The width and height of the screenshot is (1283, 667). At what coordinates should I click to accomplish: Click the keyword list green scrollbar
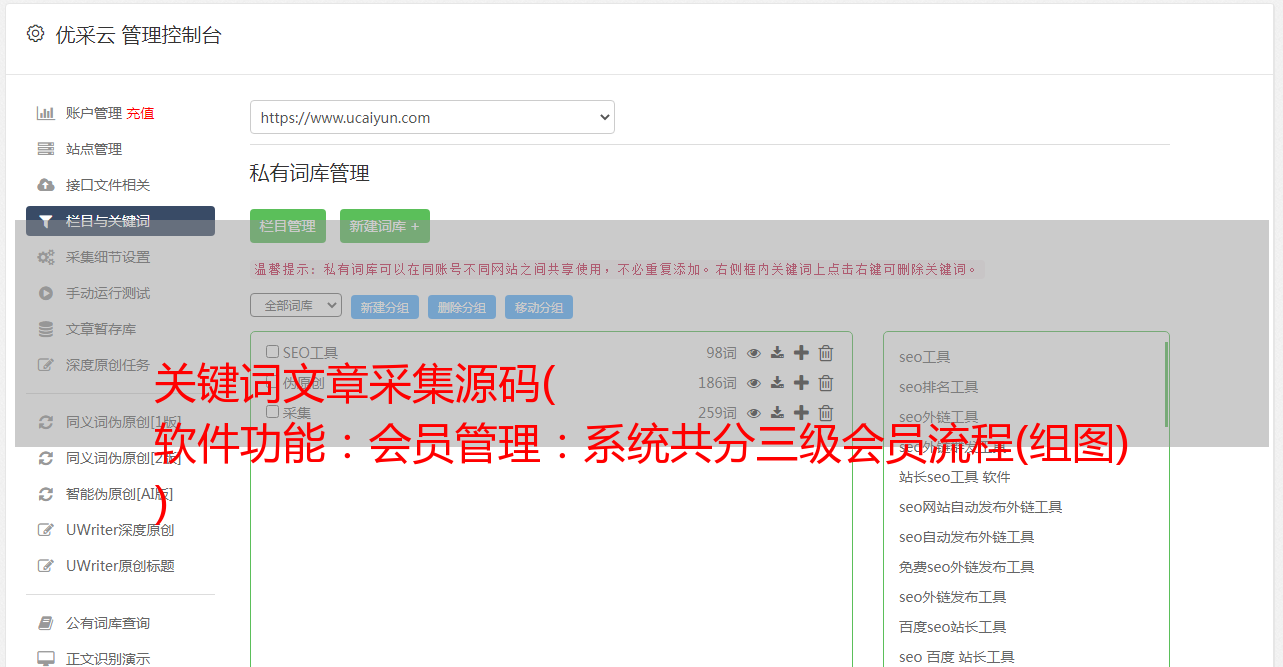tap(1166, 384)
